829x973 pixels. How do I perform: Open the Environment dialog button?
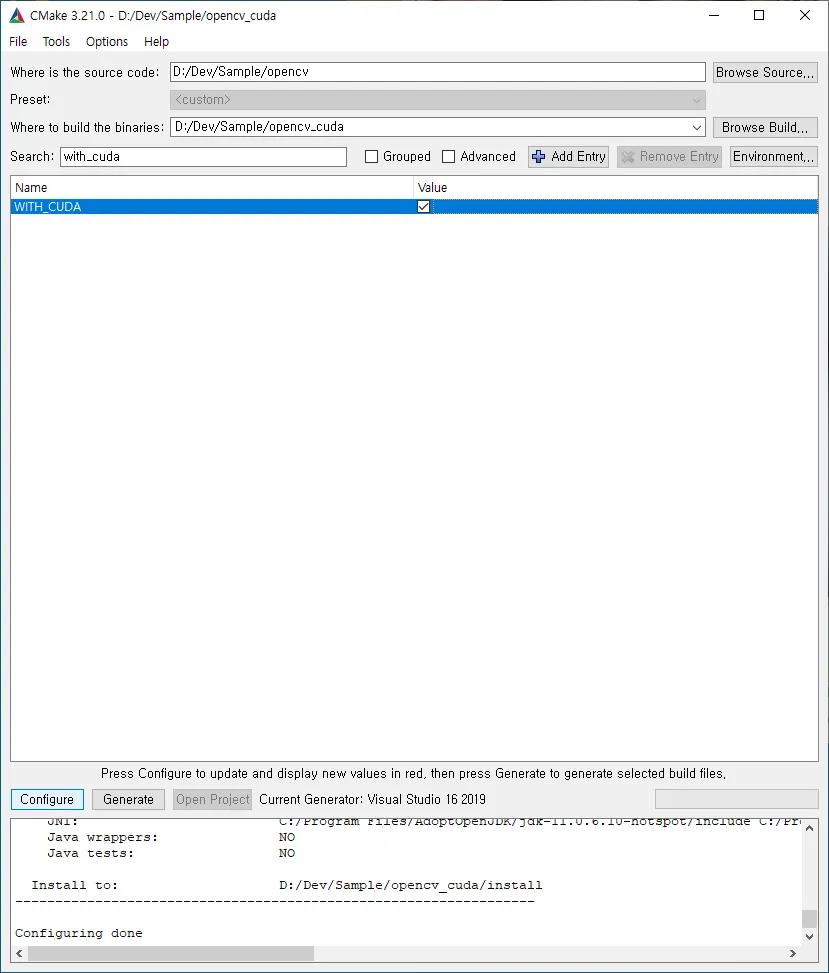point(773,156)
